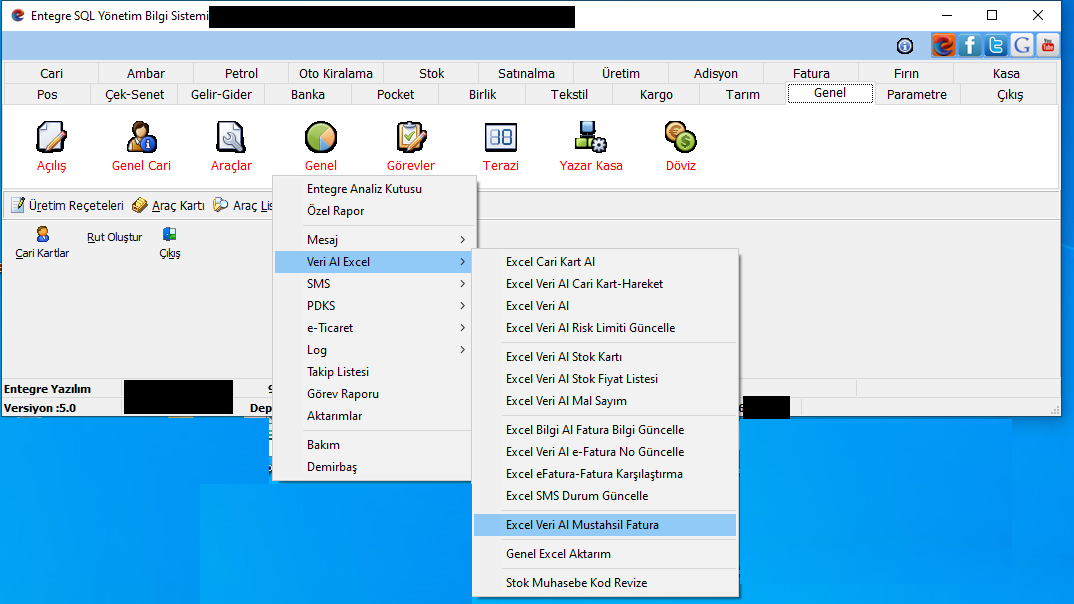
Task: Switch to the Stok tab
Action: (432, 73)
